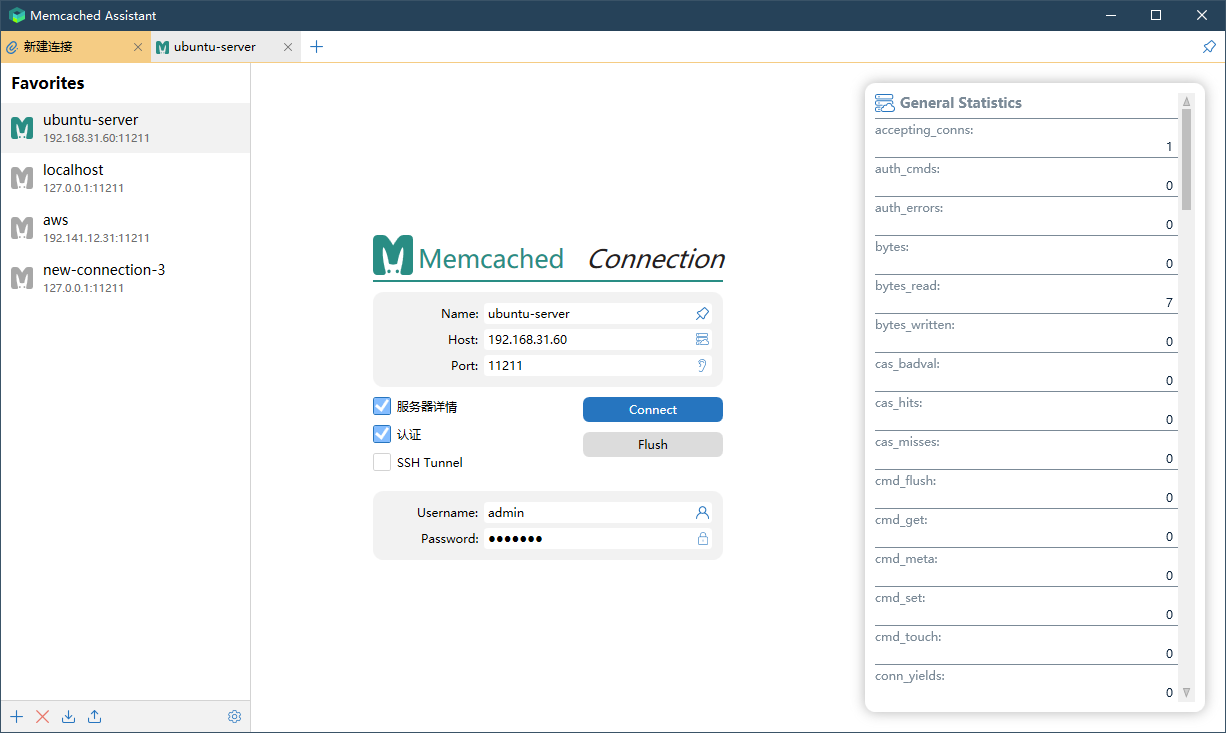
Task: Minimize the Memcached Assistant window
Action: (x=1110, y=15)
